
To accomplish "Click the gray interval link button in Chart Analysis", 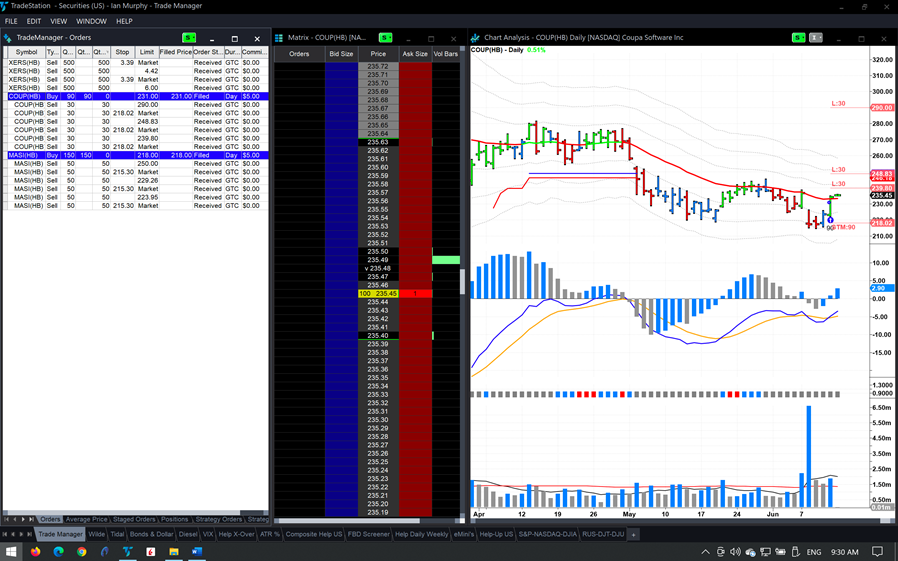I will [x=816, y=38].
